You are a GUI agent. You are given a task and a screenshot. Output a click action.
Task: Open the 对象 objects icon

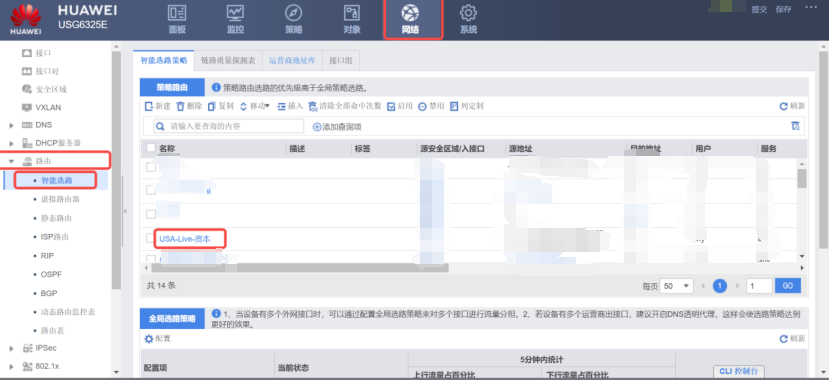[x=352, y=13]
